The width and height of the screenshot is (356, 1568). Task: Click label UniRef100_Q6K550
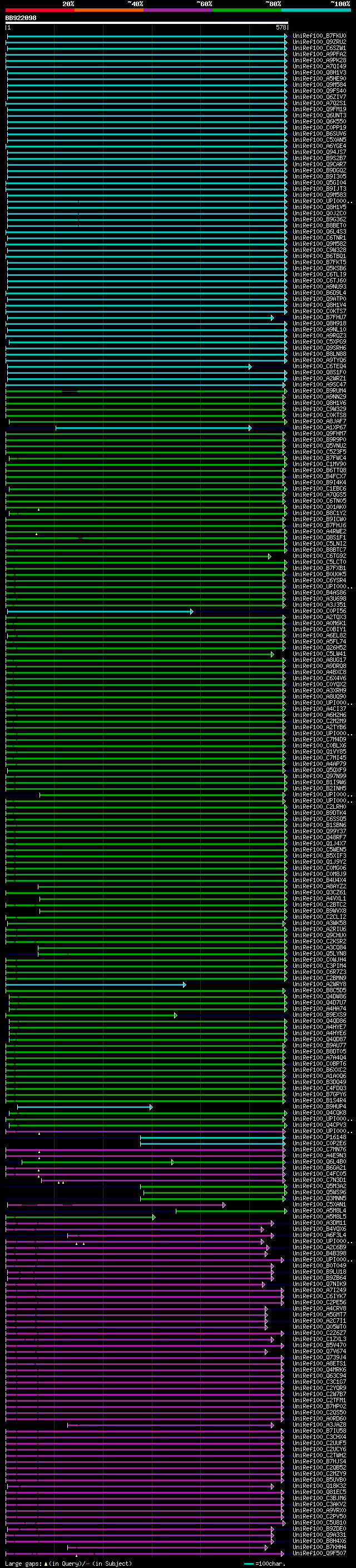(319, 122)
